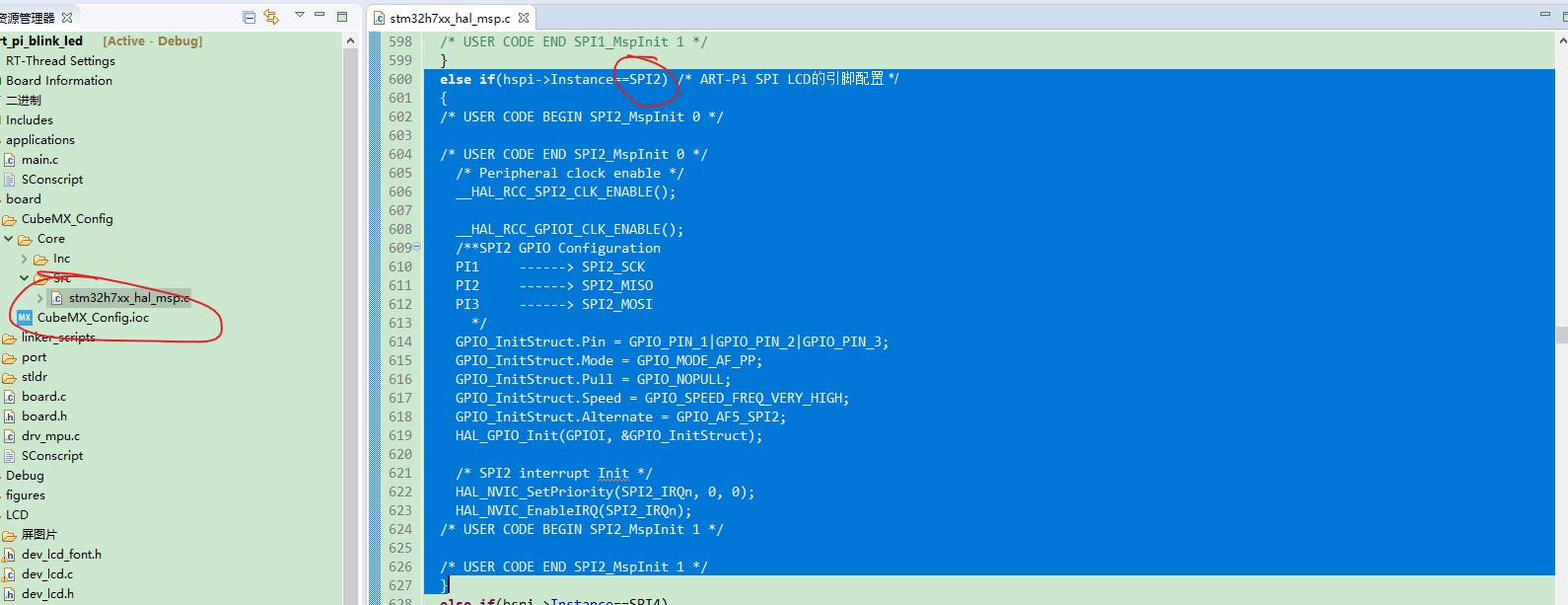Image resolution: width=1568 pixels, height=605 pixels.
Task: Close the resource manager view tab
Action: point(67,18)
